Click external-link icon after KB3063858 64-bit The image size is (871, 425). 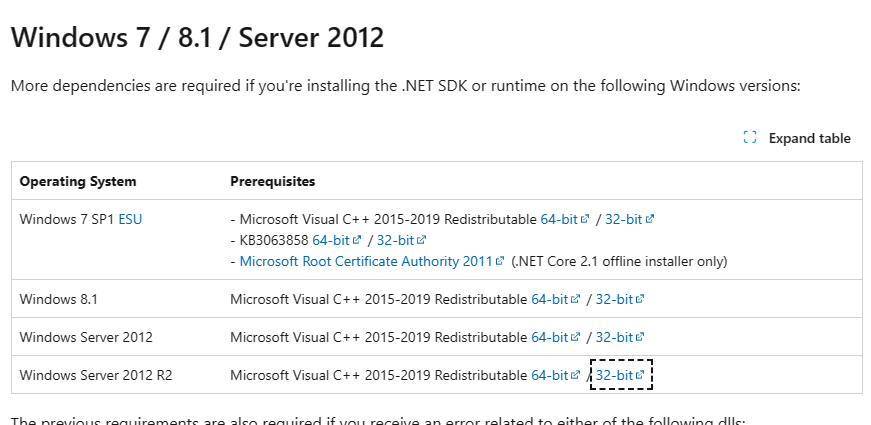point(357,240)
